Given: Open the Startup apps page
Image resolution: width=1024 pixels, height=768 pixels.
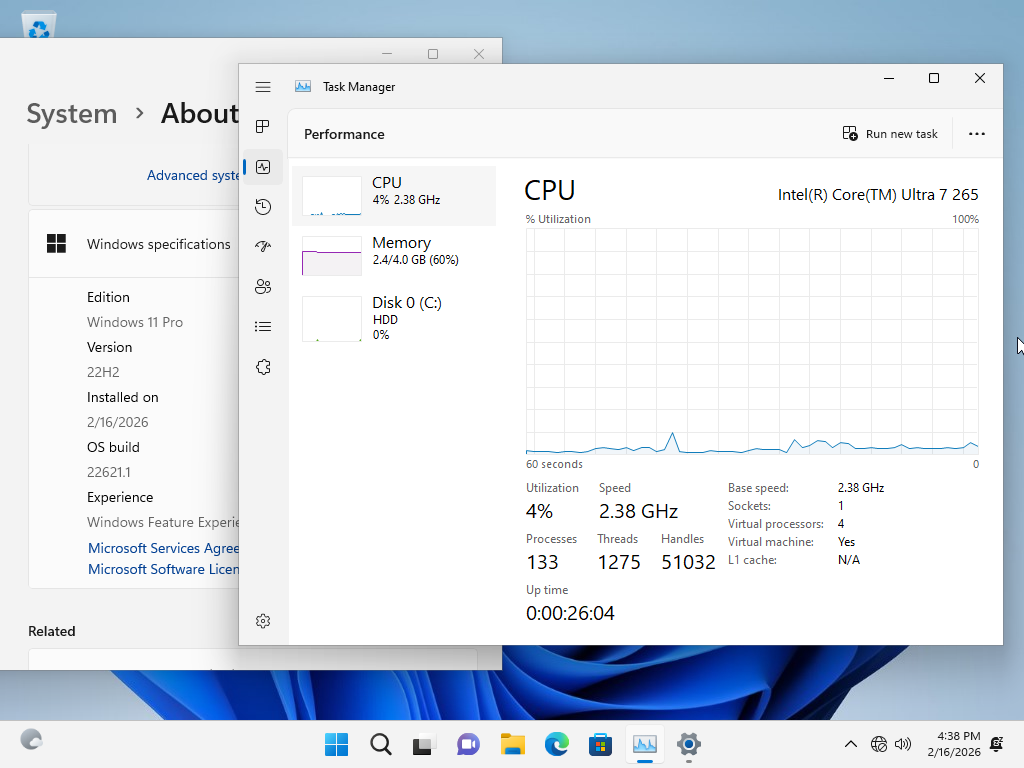Looking at the screenshot, I should click(x=263, y=247).
